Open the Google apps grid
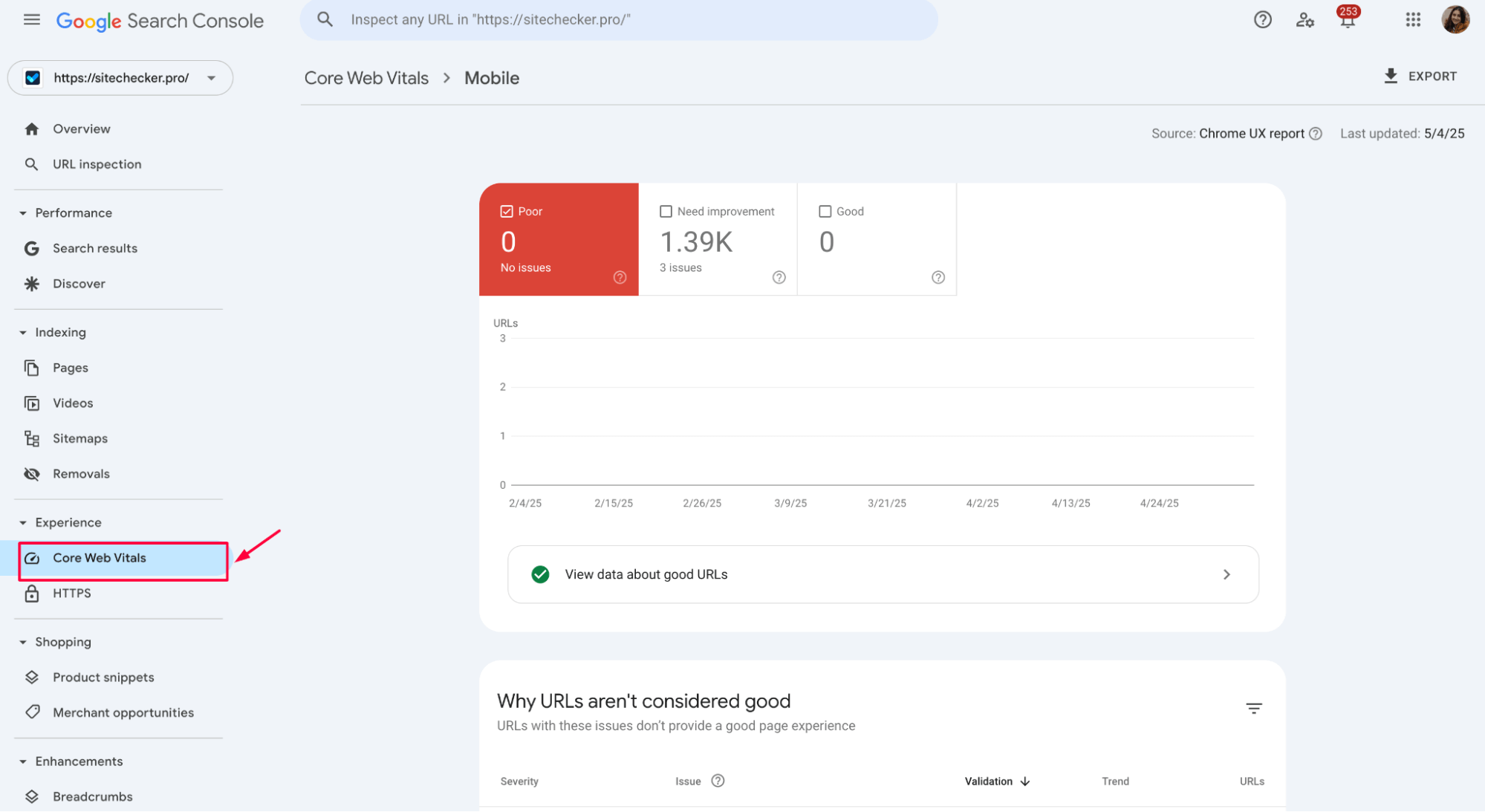Viewport: 1485px width, 812px height. (x=1413, y=20)
